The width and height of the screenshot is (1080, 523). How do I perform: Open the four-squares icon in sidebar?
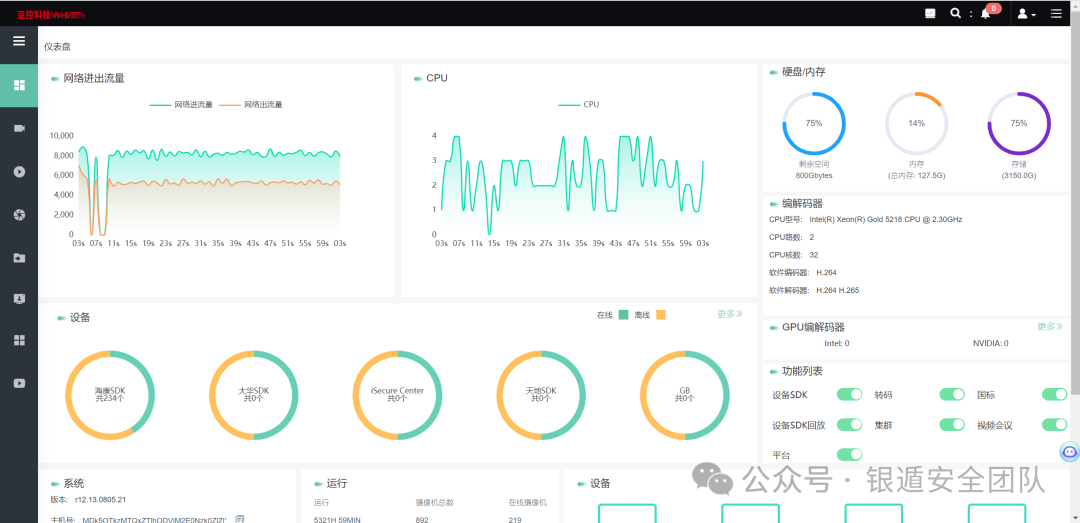(x=19, y=340)
